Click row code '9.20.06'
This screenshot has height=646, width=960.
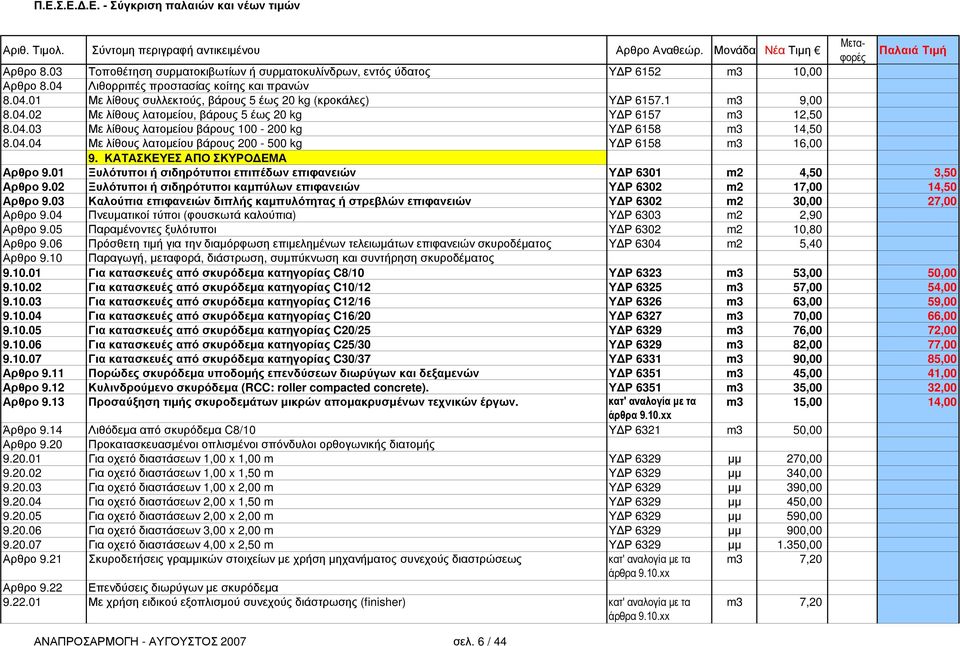click(x=22, y=531)
